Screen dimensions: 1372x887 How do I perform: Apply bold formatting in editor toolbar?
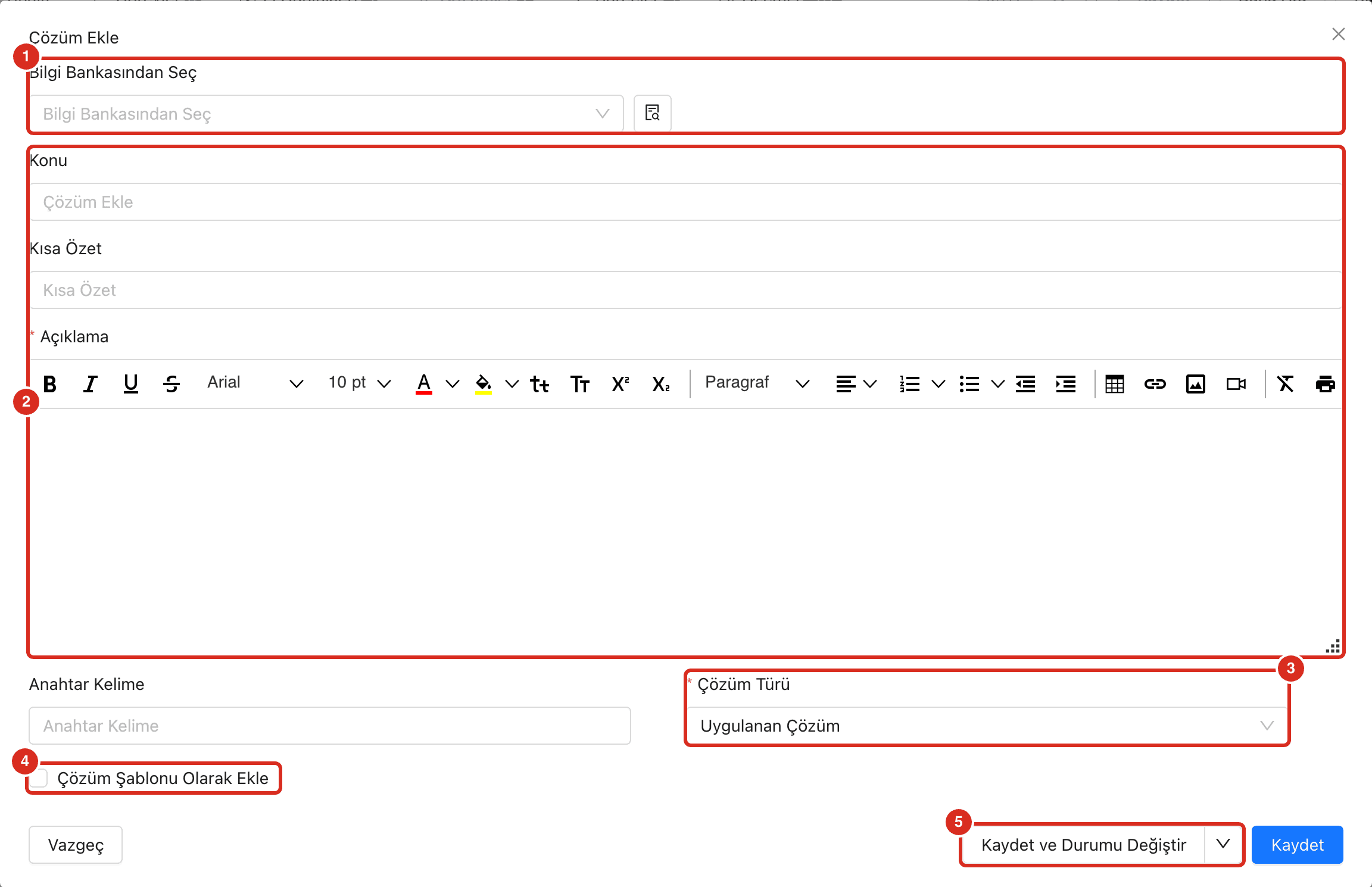(50, 384)
